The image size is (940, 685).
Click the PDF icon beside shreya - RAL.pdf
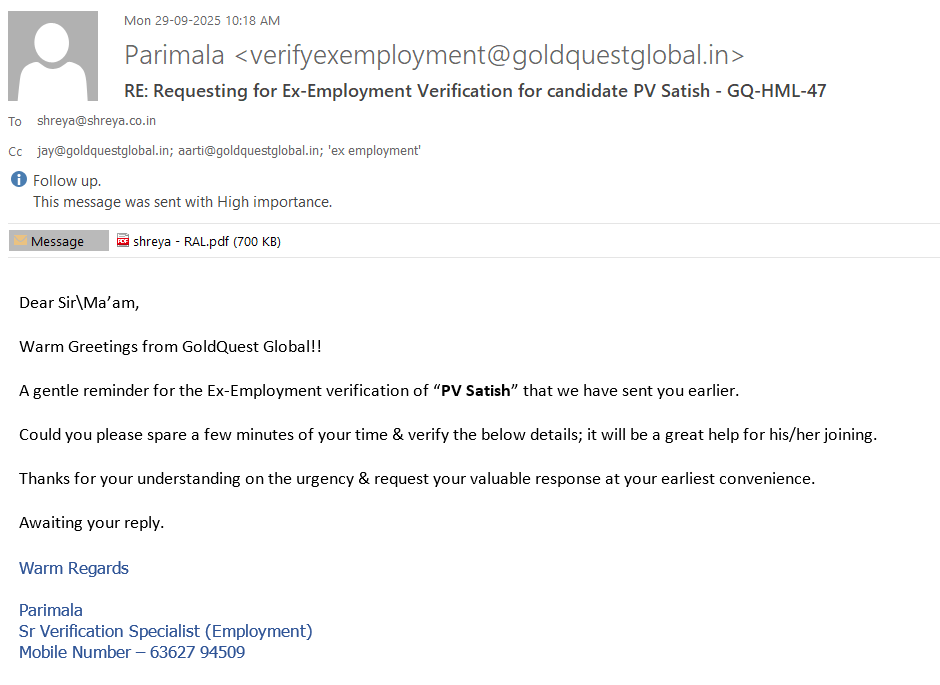(x=123, y=241)
